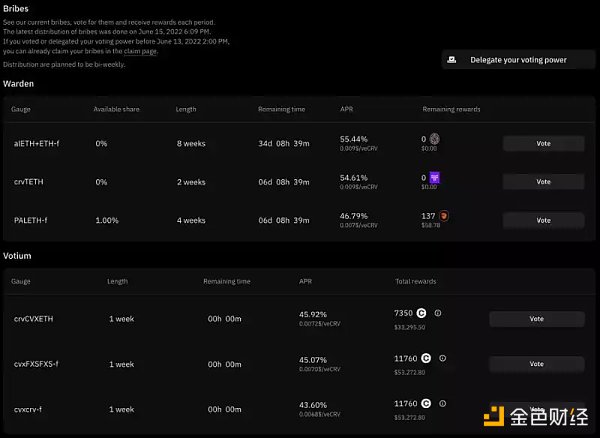Open the info icon beside cvxFXSFXS-f rewards
600x438 pixels.
pos(443,358)
